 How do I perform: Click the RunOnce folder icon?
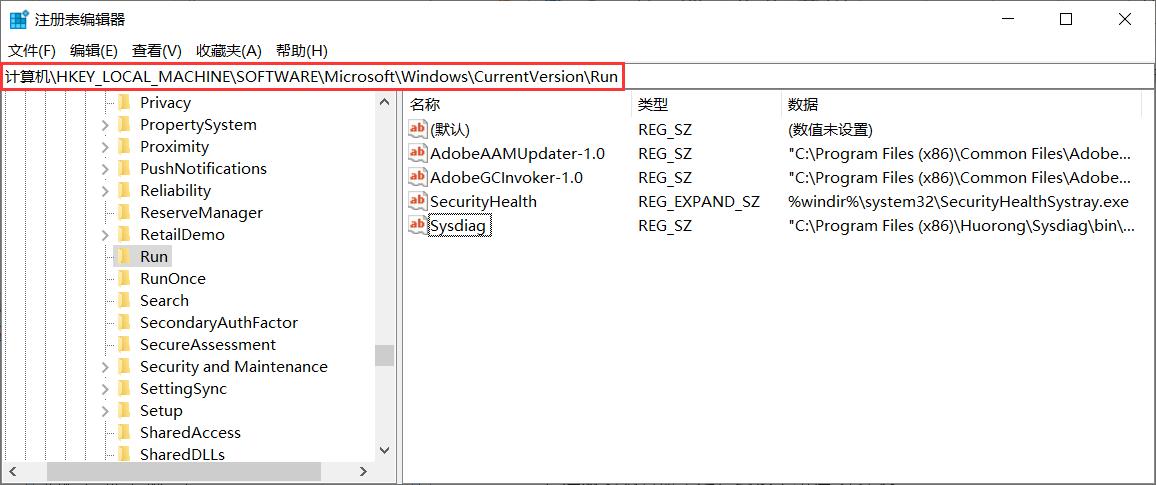(124, 278)
